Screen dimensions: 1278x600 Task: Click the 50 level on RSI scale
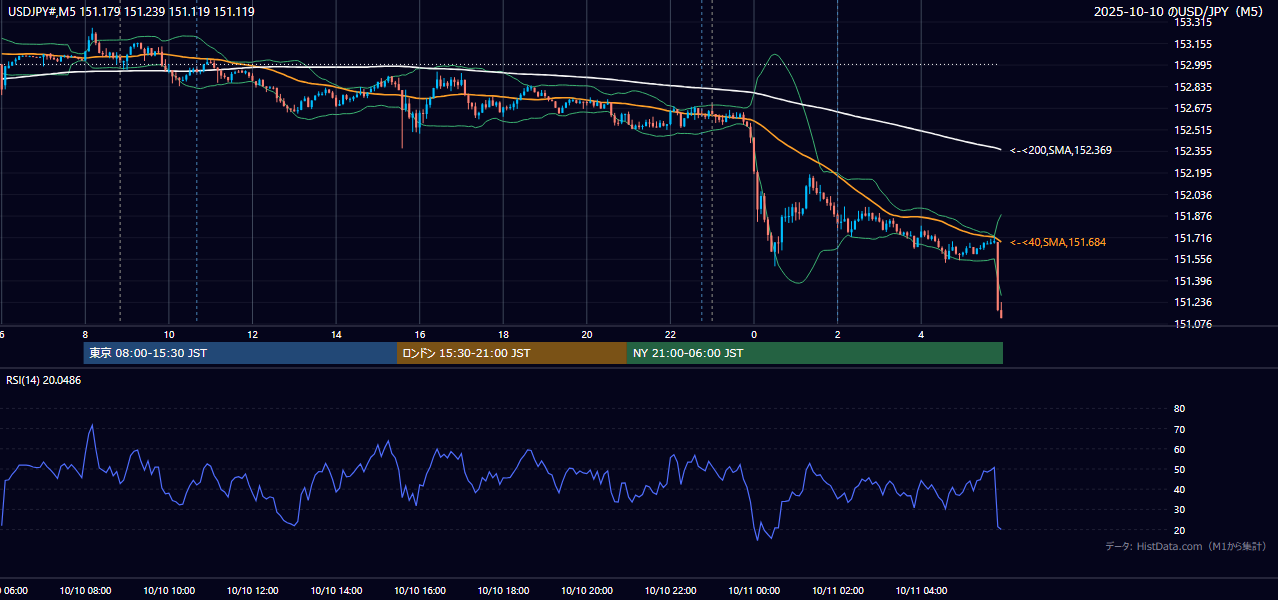pos(1180,469)
